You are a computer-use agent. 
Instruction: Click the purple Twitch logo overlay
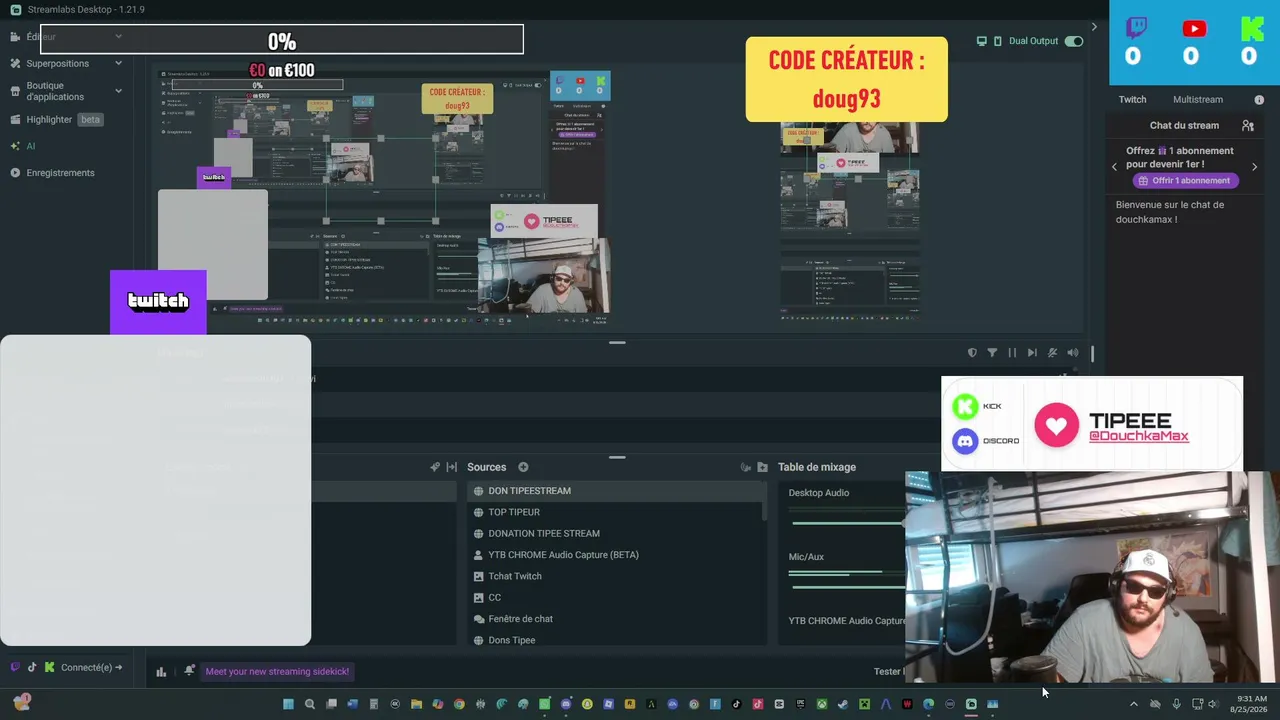point(158,302)
